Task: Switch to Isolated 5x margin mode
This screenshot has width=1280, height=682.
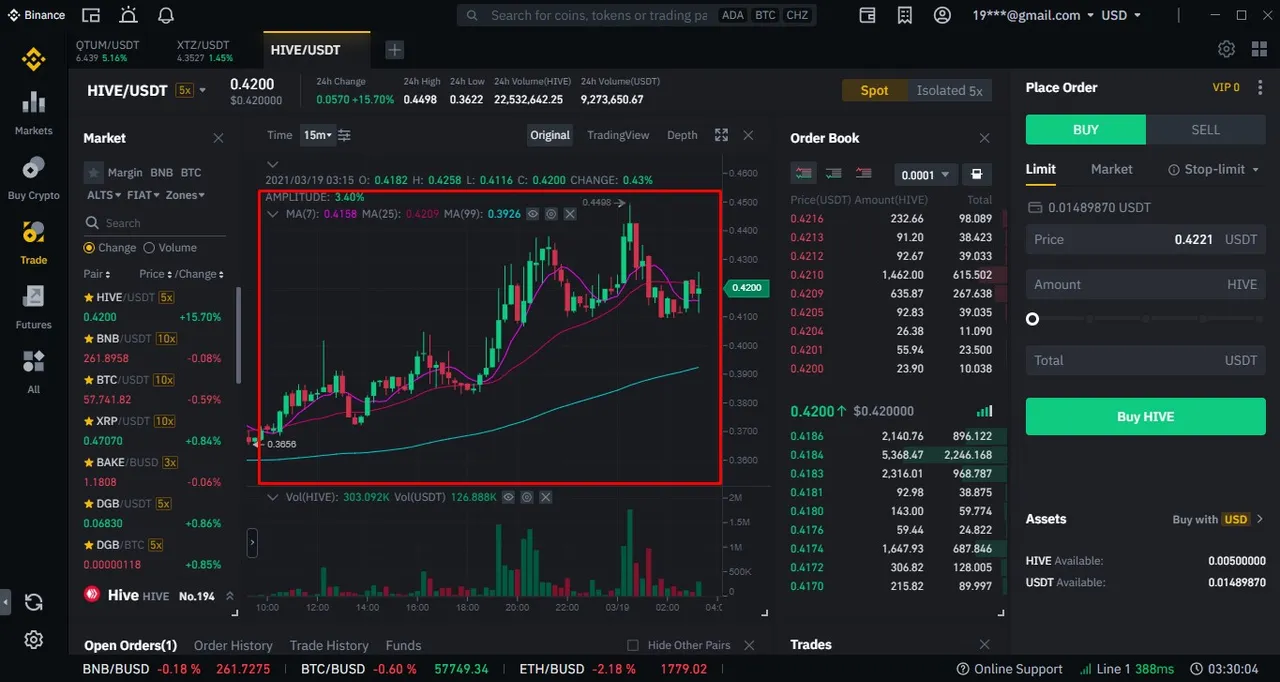Action: point(949,90)
